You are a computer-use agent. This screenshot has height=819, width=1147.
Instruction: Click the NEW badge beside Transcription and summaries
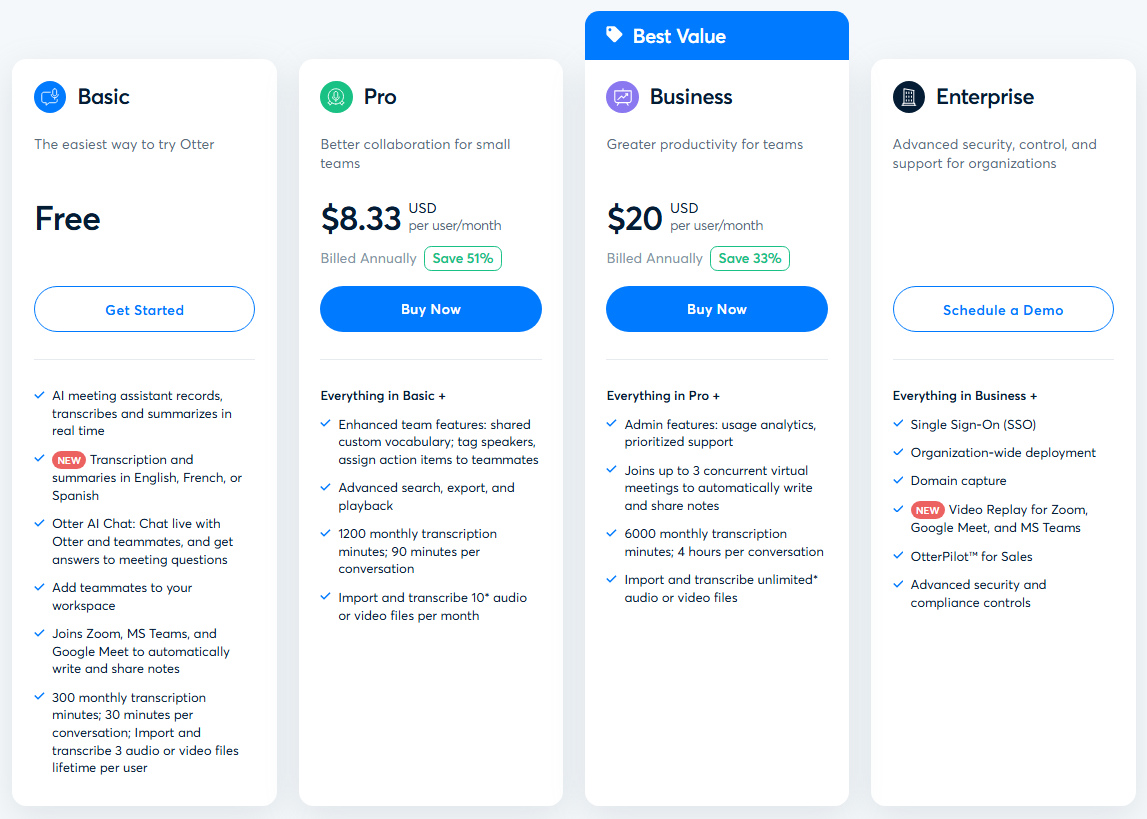(x=69, y=460)
